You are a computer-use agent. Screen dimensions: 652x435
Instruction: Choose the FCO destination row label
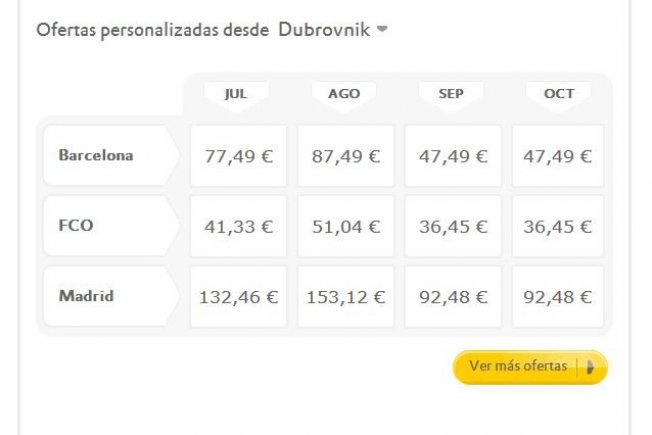coord(111,226)
